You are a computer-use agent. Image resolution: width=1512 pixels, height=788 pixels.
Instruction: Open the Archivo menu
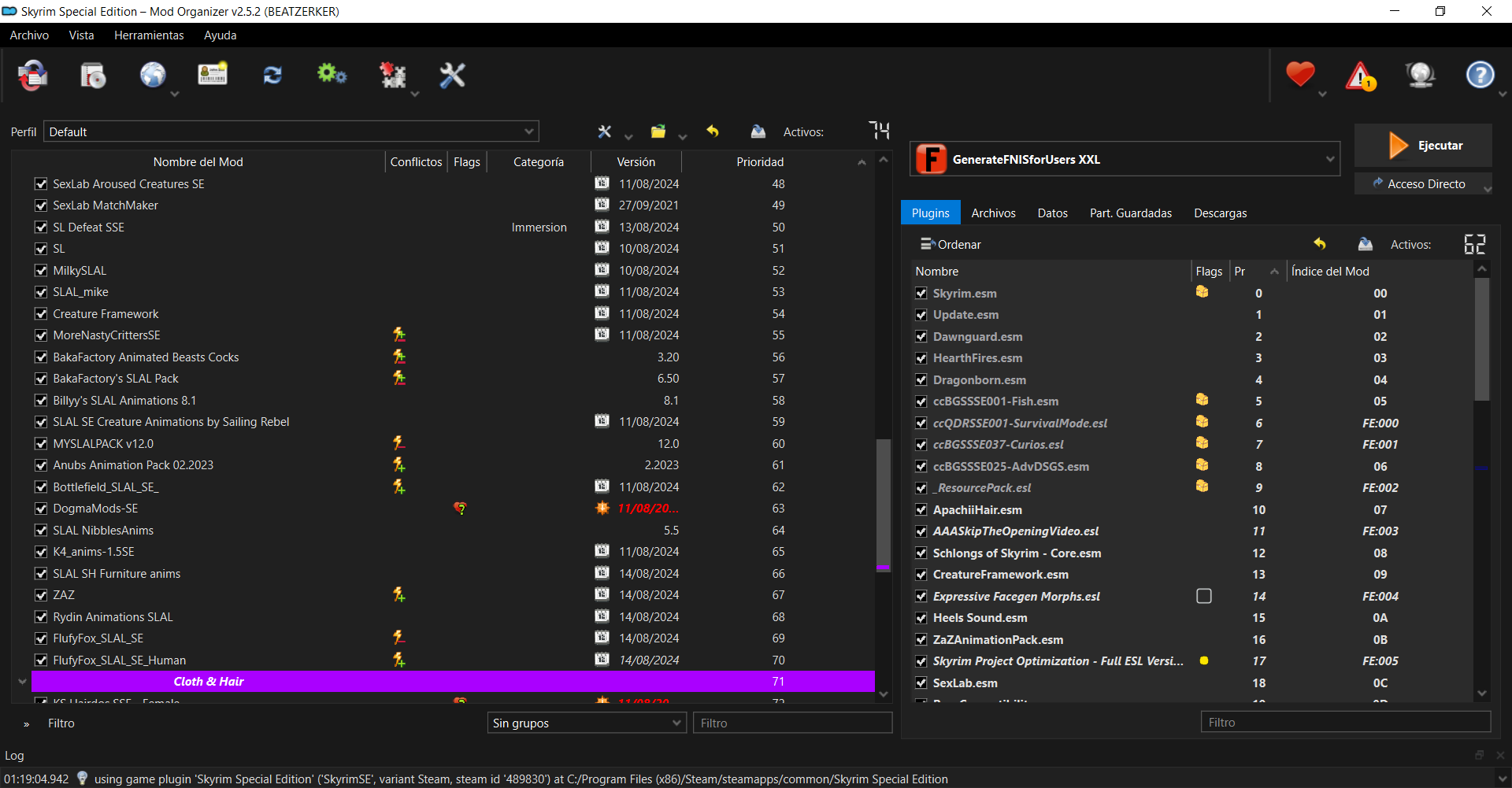pos(29,35)
